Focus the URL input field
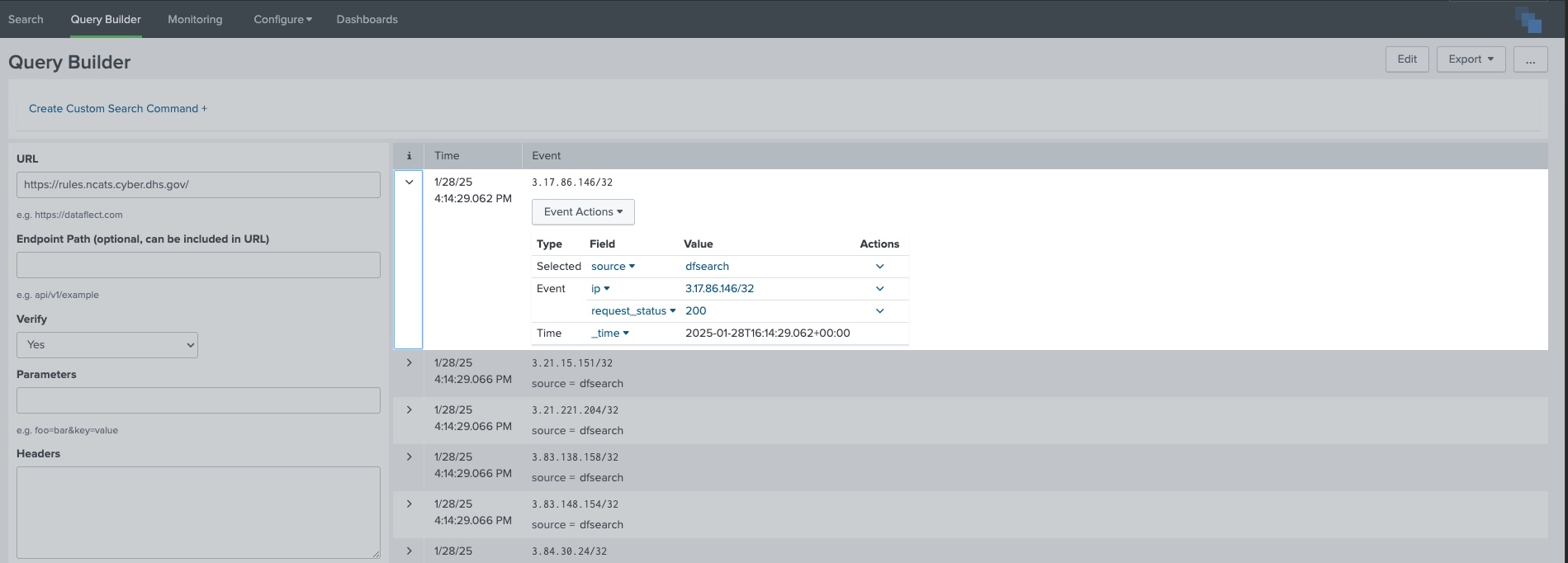This screenshot has height=563, width=1568. coord(198,185)
